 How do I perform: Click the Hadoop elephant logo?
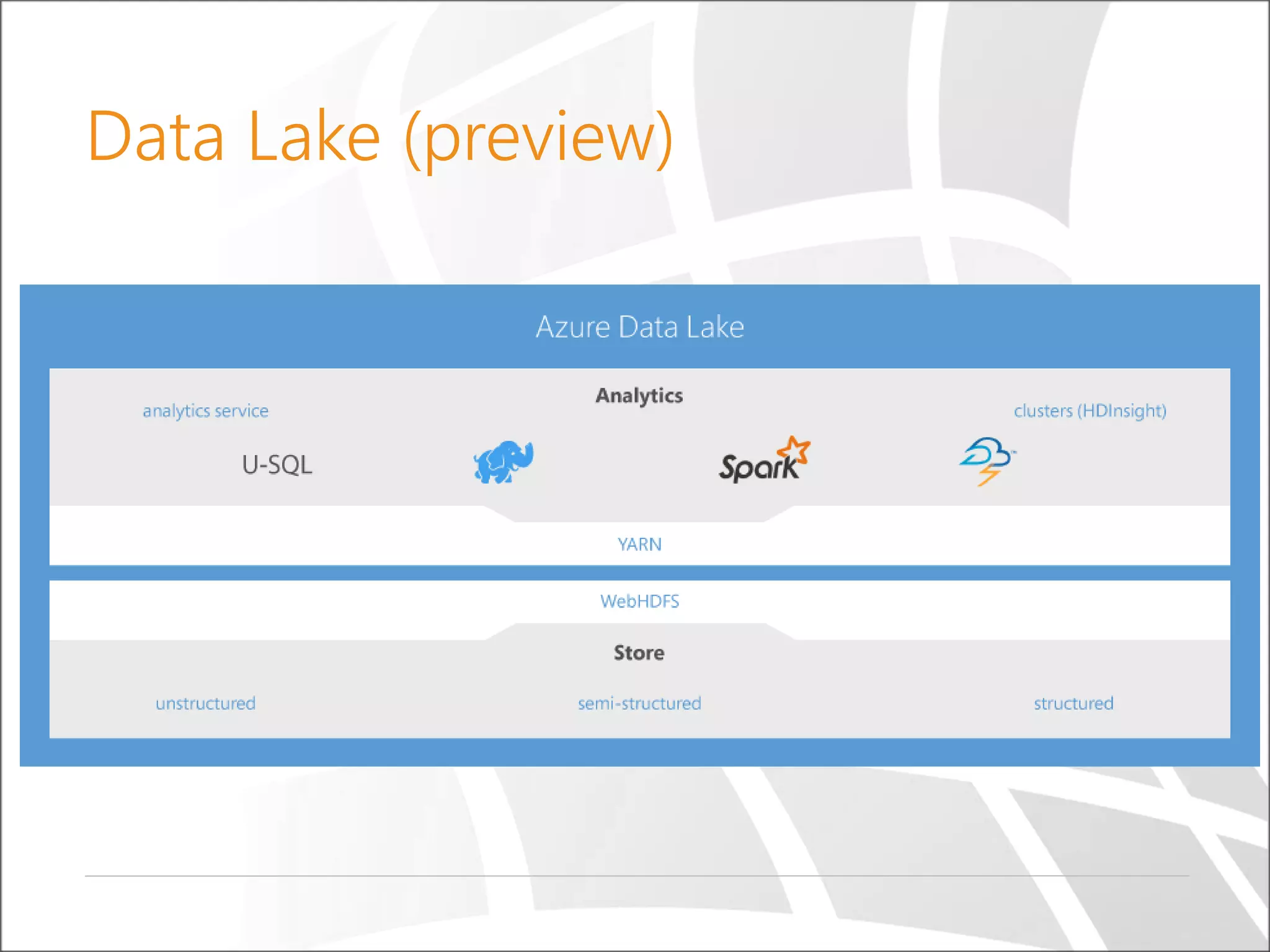(x=504, y=462)
